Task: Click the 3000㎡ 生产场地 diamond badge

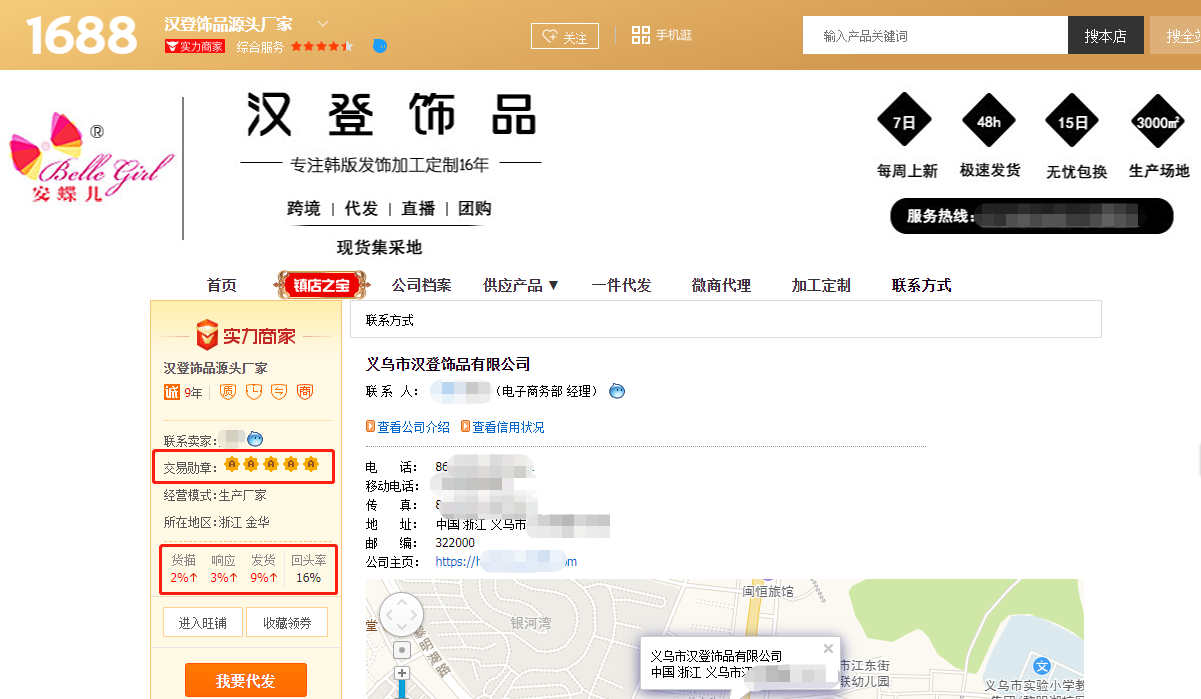Action: click(x=1159, y=122)
